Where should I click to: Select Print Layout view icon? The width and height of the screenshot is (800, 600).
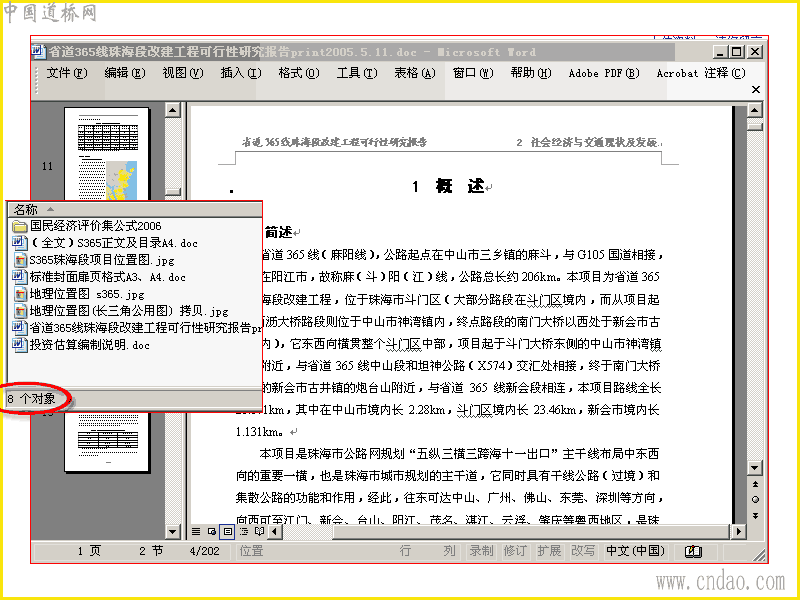(228, 532)
